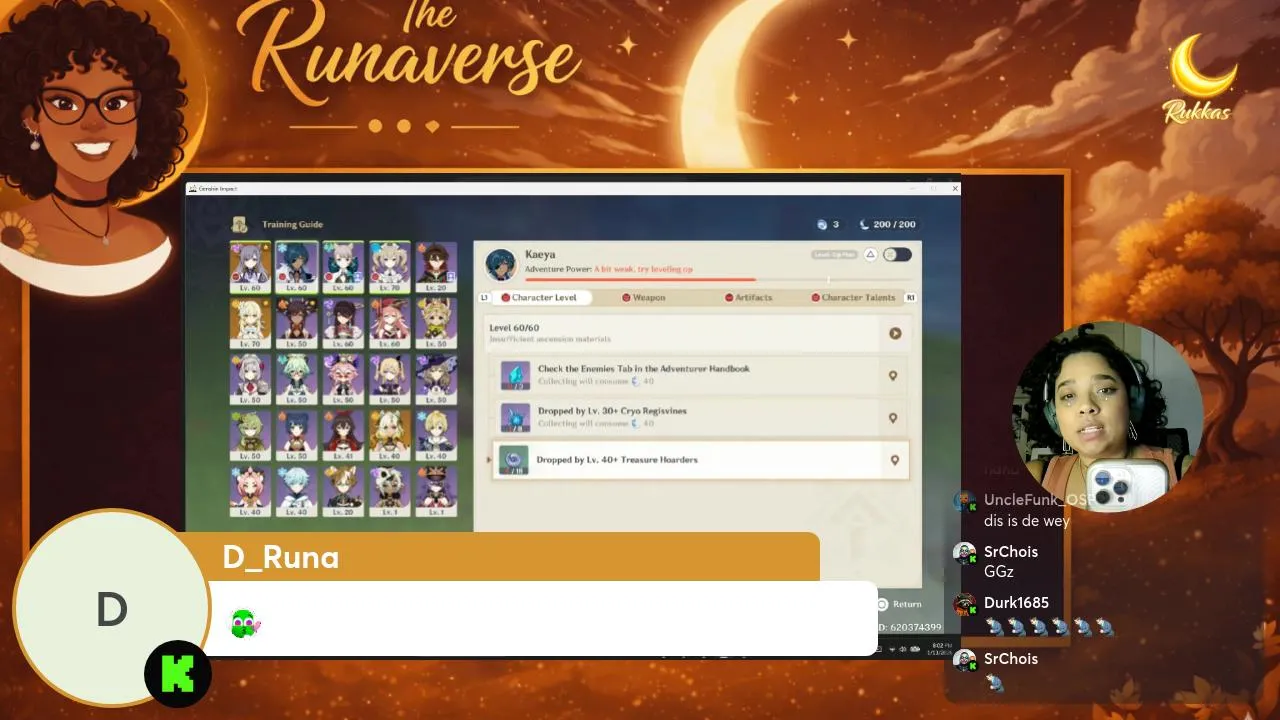Click the Cryo Regisvine drop material icon
The width and height of the screenshot is (1280, 720).
516,418
